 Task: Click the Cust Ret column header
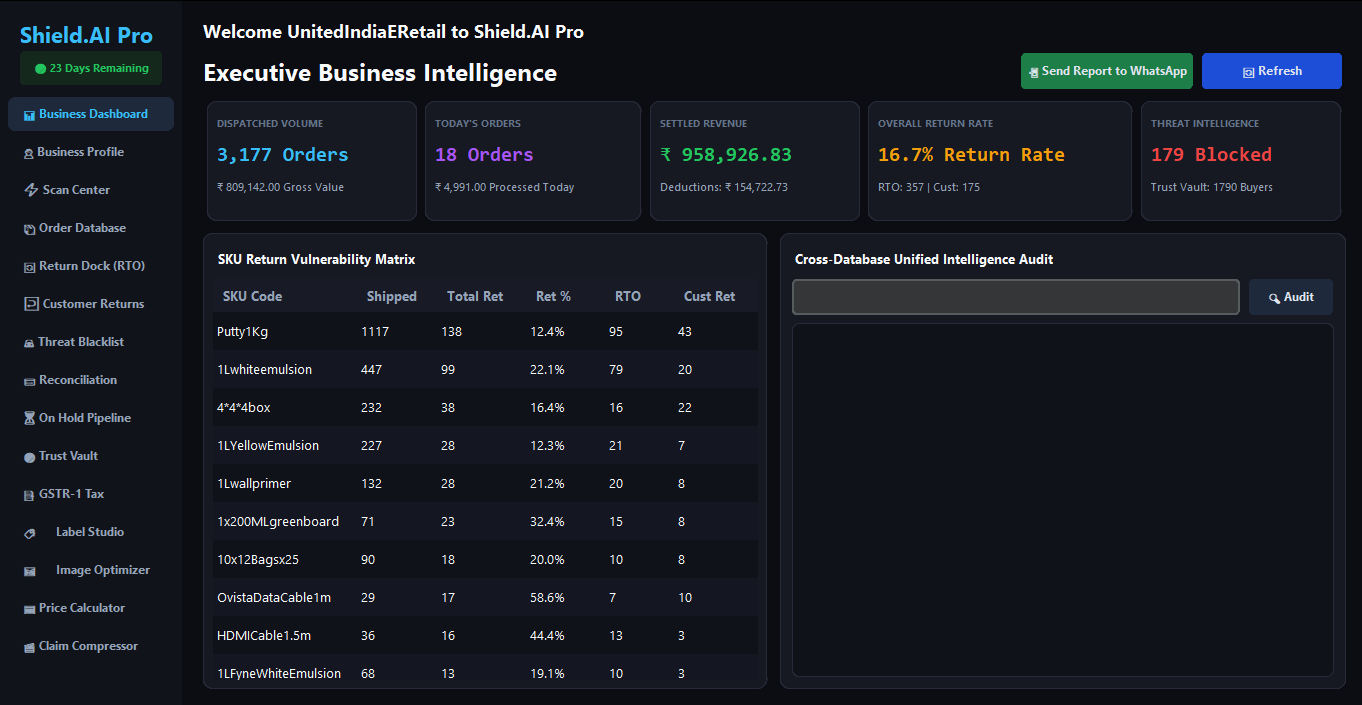tap(709, 296)
